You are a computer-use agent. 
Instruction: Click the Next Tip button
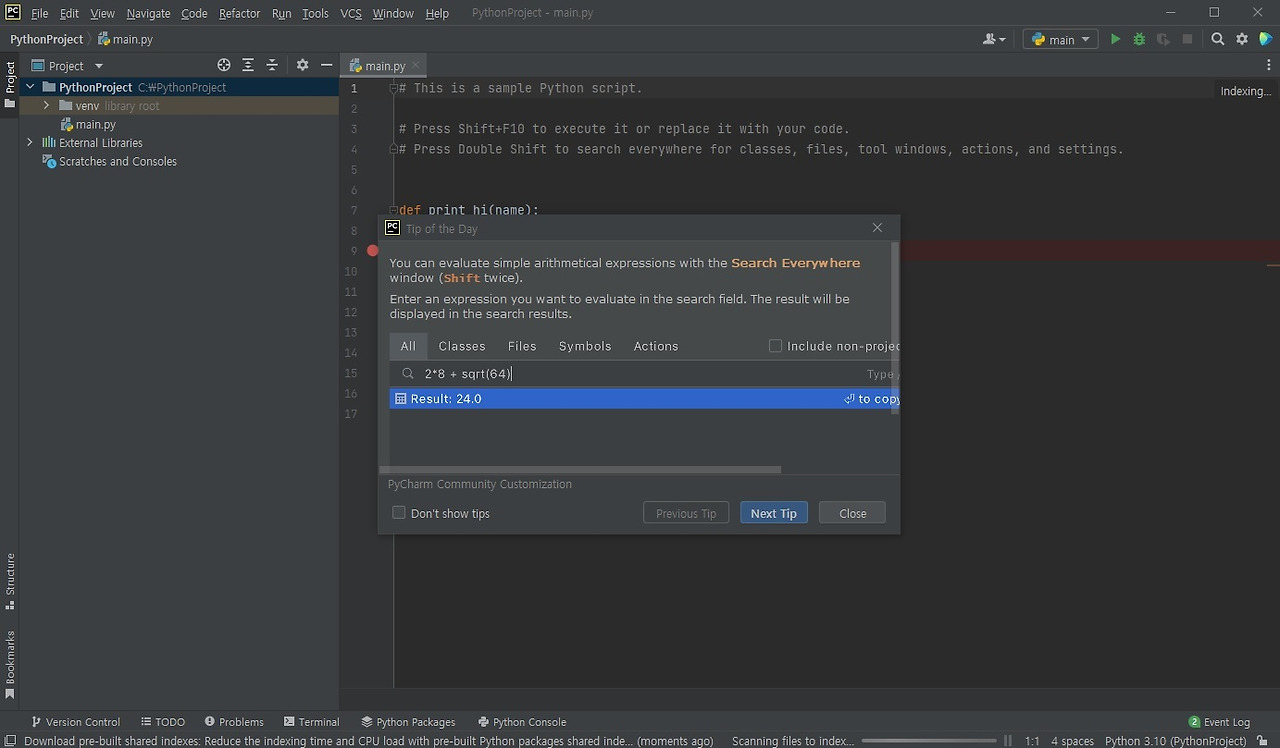tap(773, 513)
